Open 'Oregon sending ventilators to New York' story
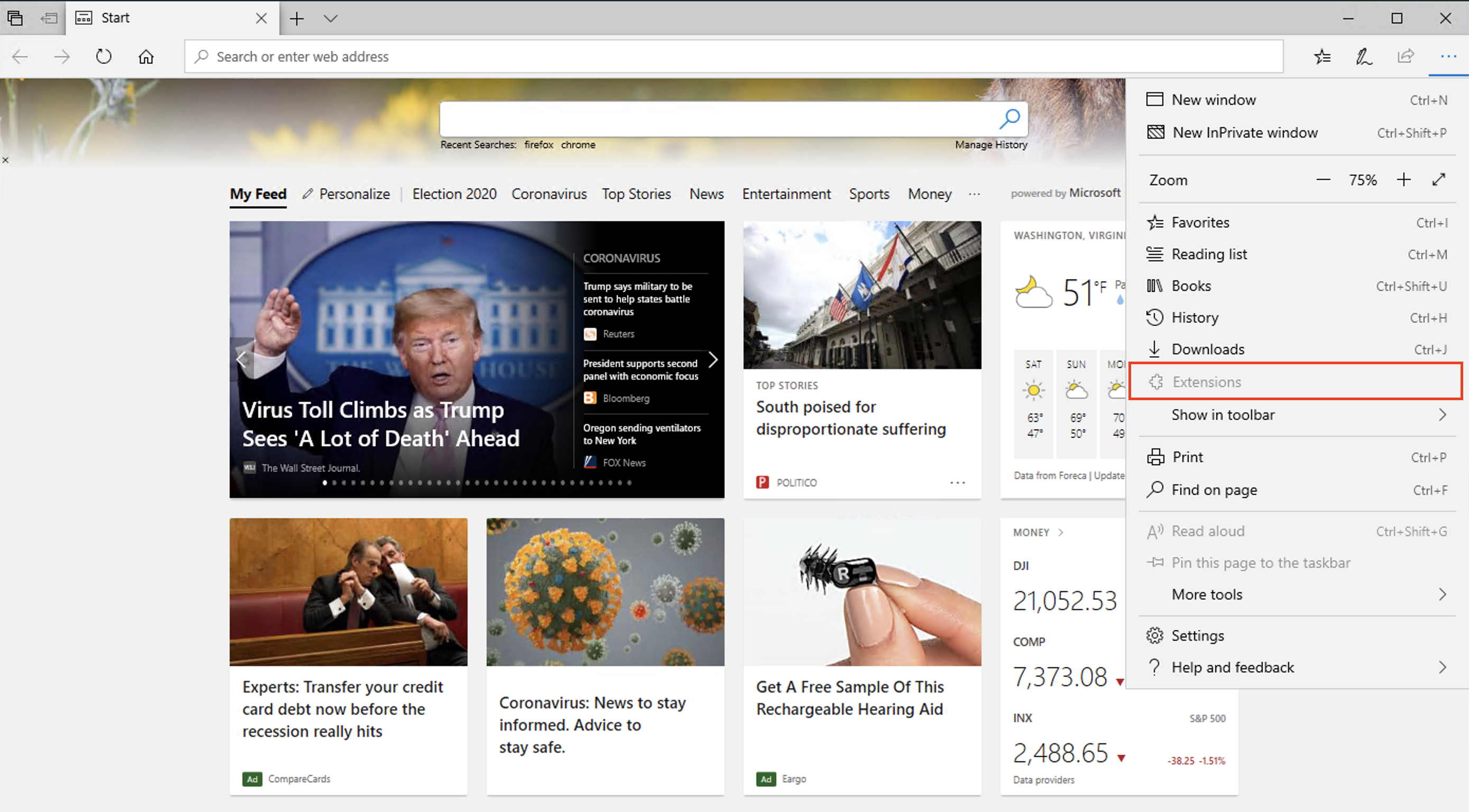 pyautogui.click(x=641, y=434)
